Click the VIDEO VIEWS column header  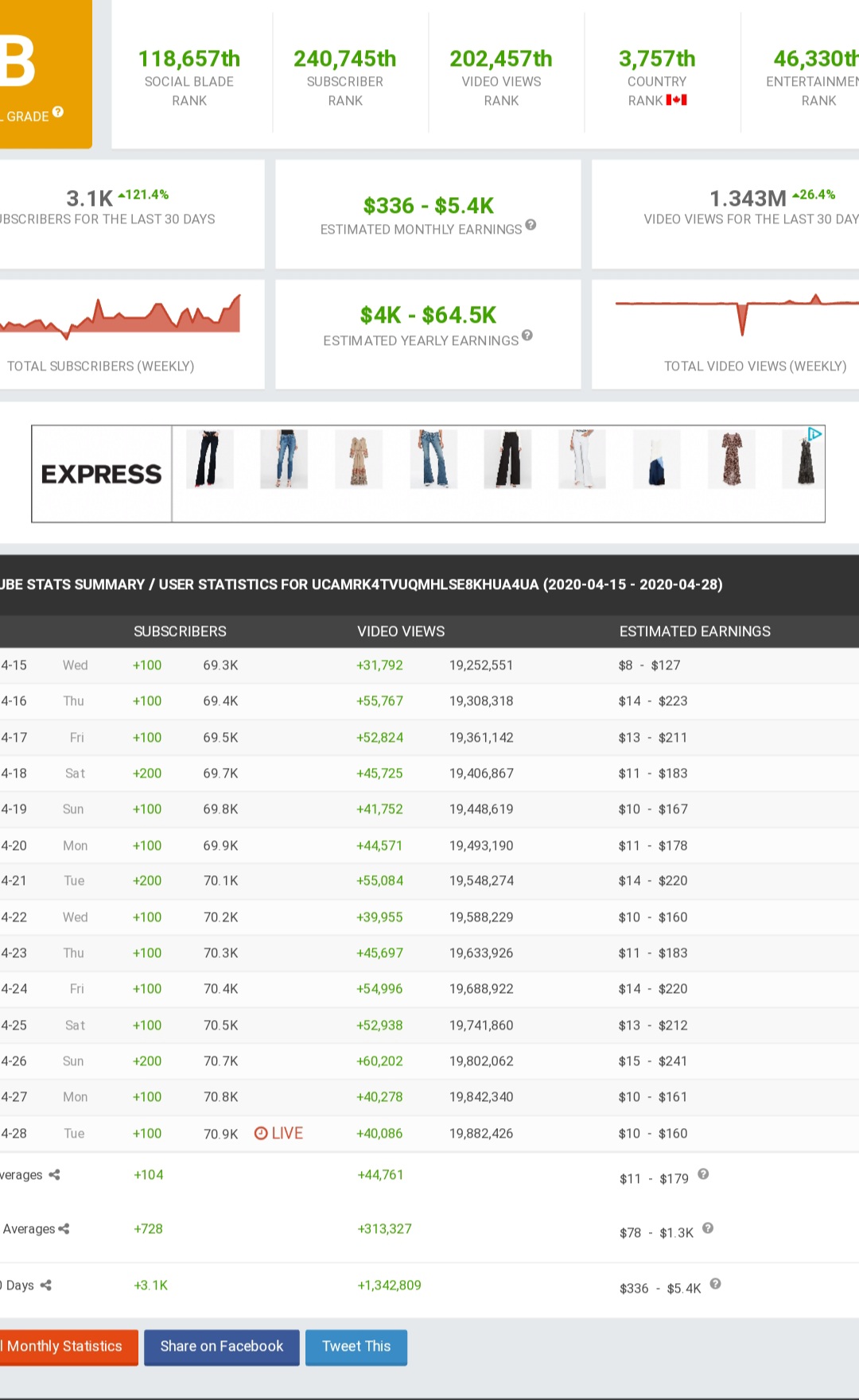pyautogui.click(x=401, y=631)
